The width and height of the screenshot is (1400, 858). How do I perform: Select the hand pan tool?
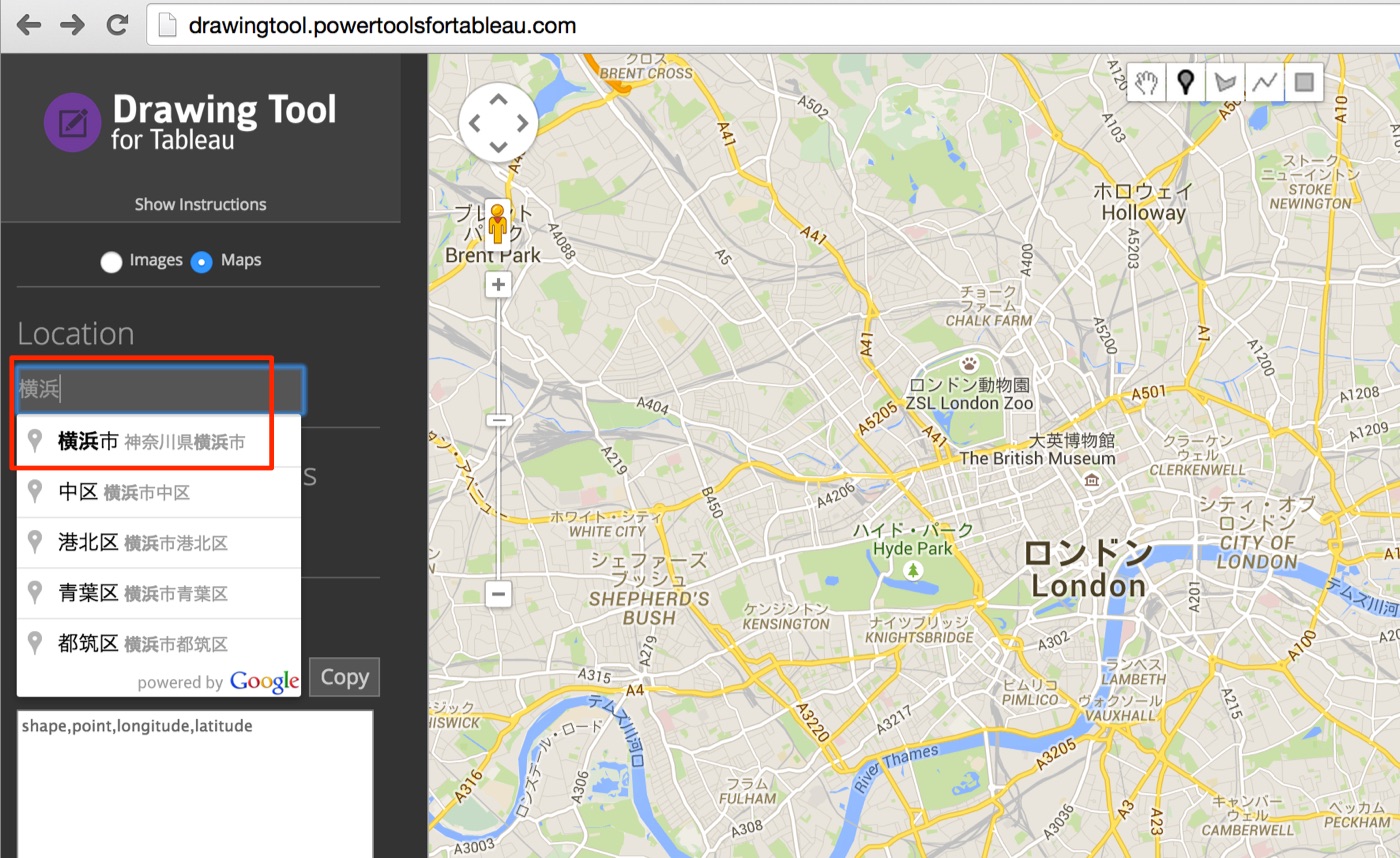click(x=1146, y=82)
